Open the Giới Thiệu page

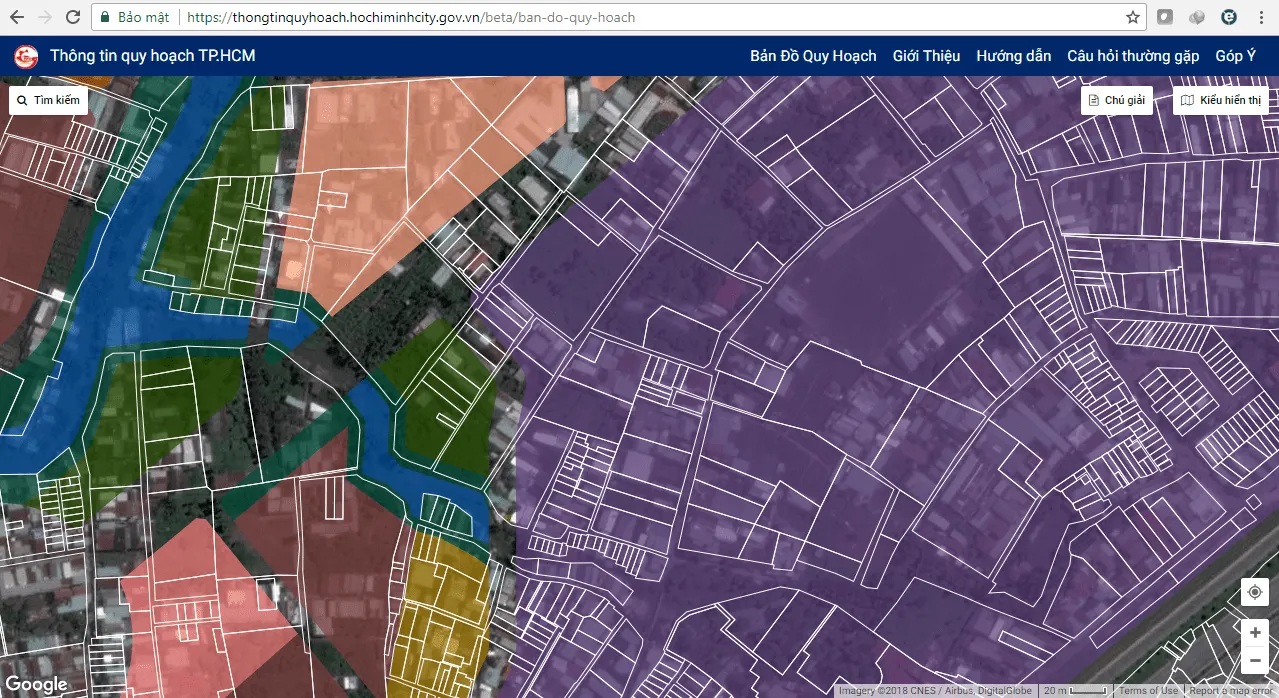925,56
